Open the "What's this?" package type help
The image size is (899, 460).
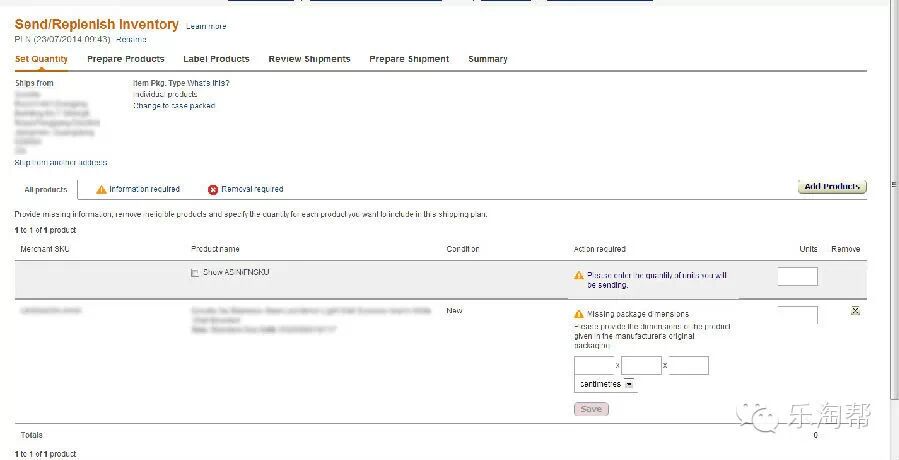coord(209,83)
